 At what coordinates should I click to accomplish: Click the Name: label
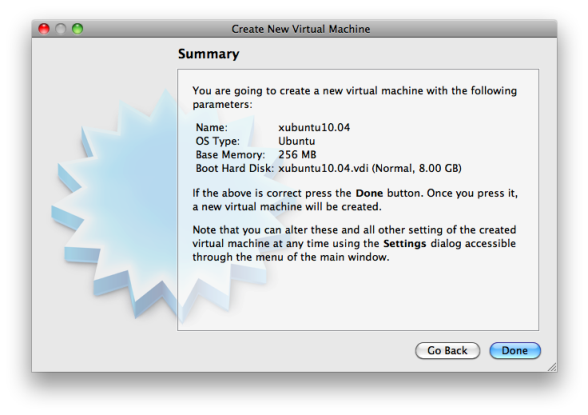coord(212,127)
